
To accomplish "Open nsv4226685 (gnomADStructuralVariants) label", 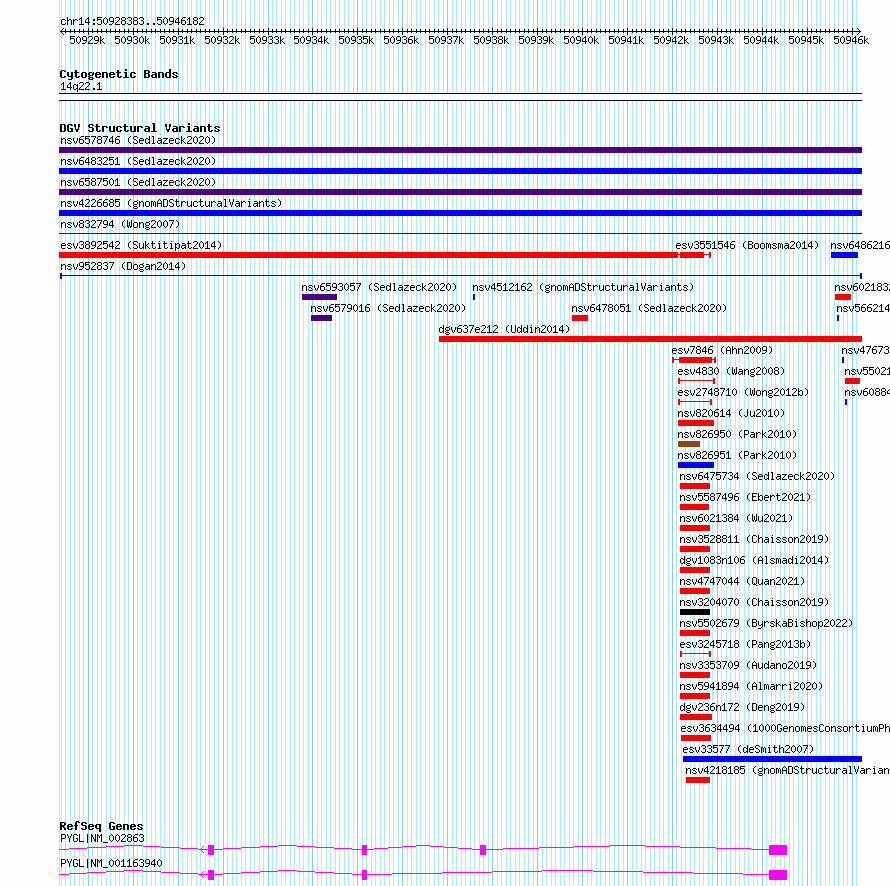I will pyautogui.click(x=171, y=203).
